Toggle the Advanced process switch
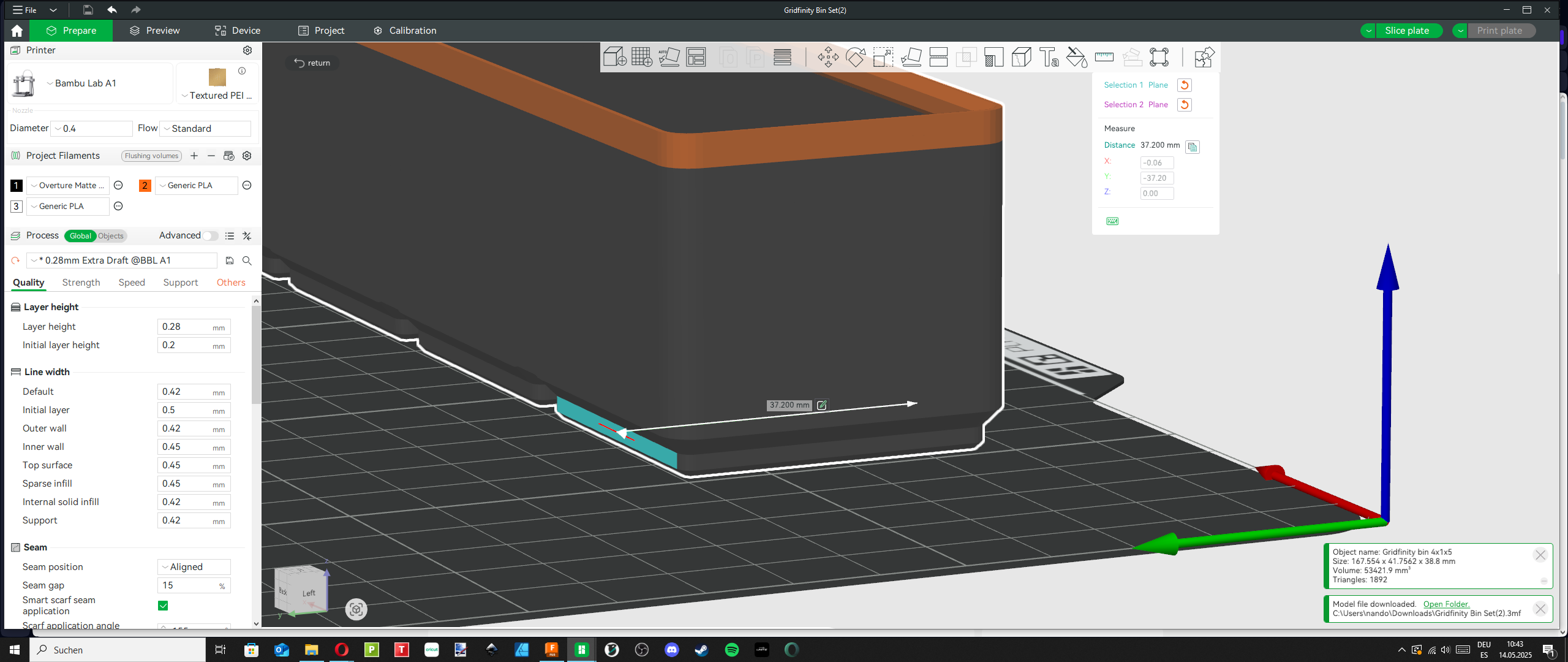Viewport: 1568px width, 662px height. pos(210,236)
